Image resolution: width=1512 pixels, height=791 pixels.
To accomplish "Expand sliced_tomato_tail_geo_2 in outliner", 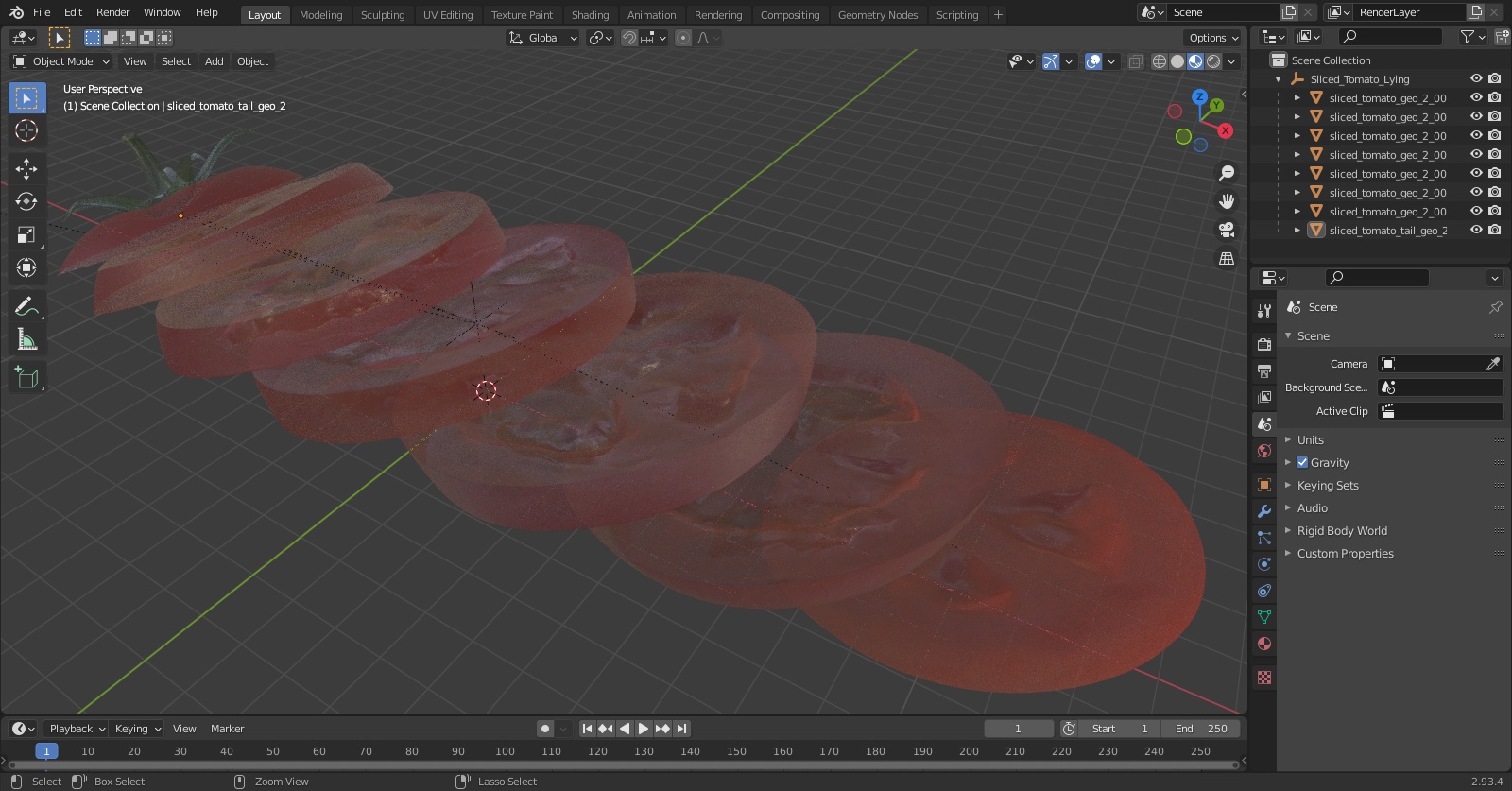I will coord(1297,231).
